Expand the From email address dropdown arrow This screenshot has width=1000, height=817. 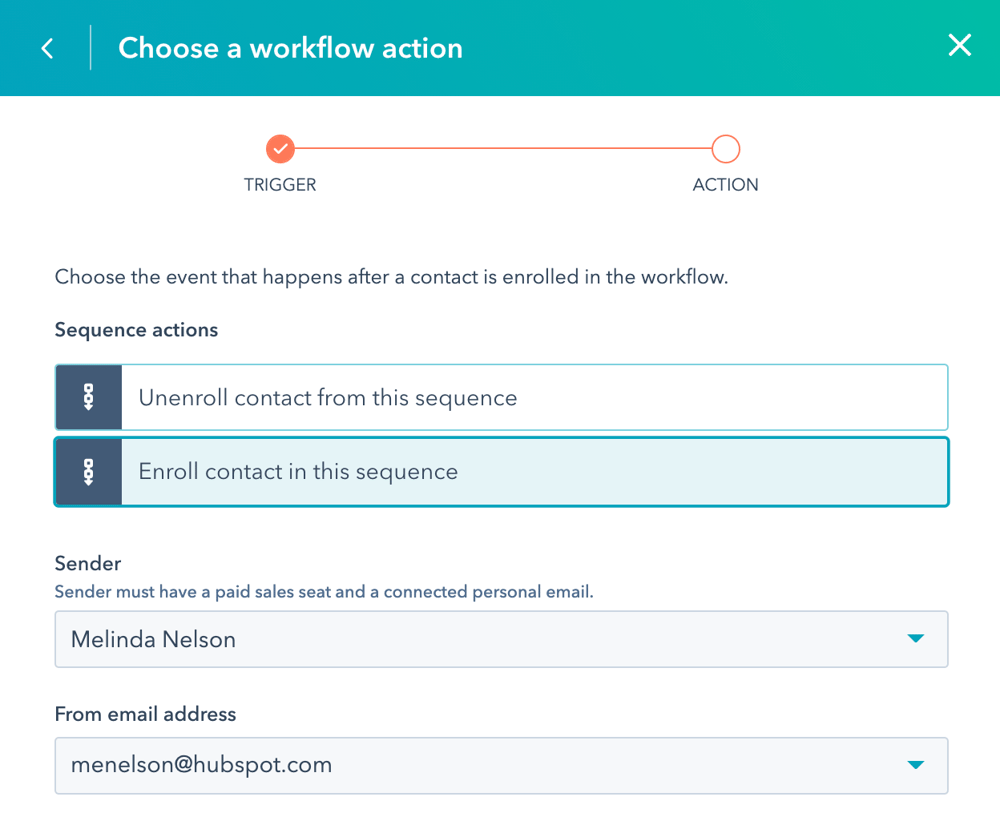(x=916, y=765)
